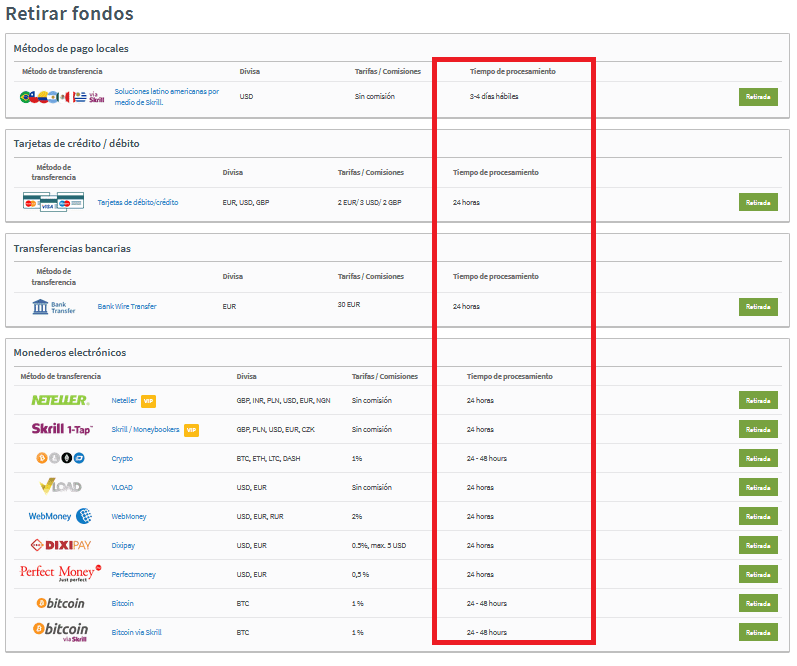Open the Bank Wire Transfer link
This screenshot has width=797, height=666.
[127, 306]
